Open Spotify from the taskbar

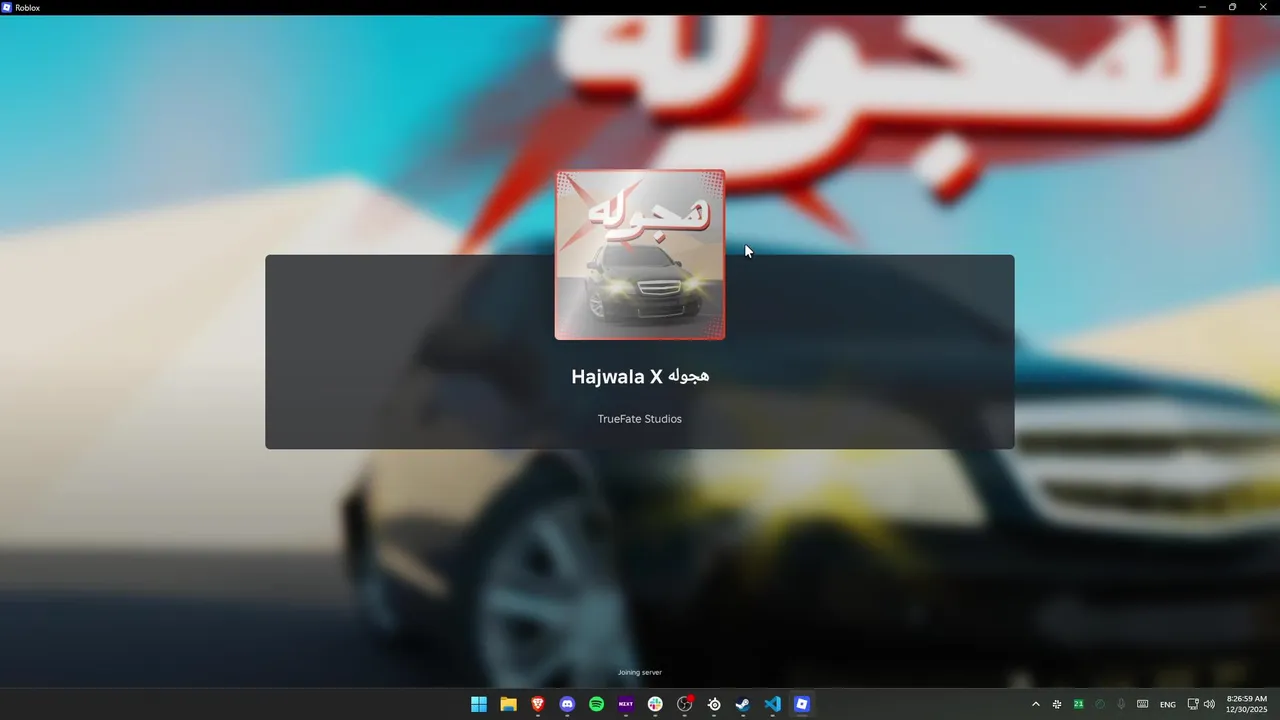pyautogui.click(x=596, y=704)
